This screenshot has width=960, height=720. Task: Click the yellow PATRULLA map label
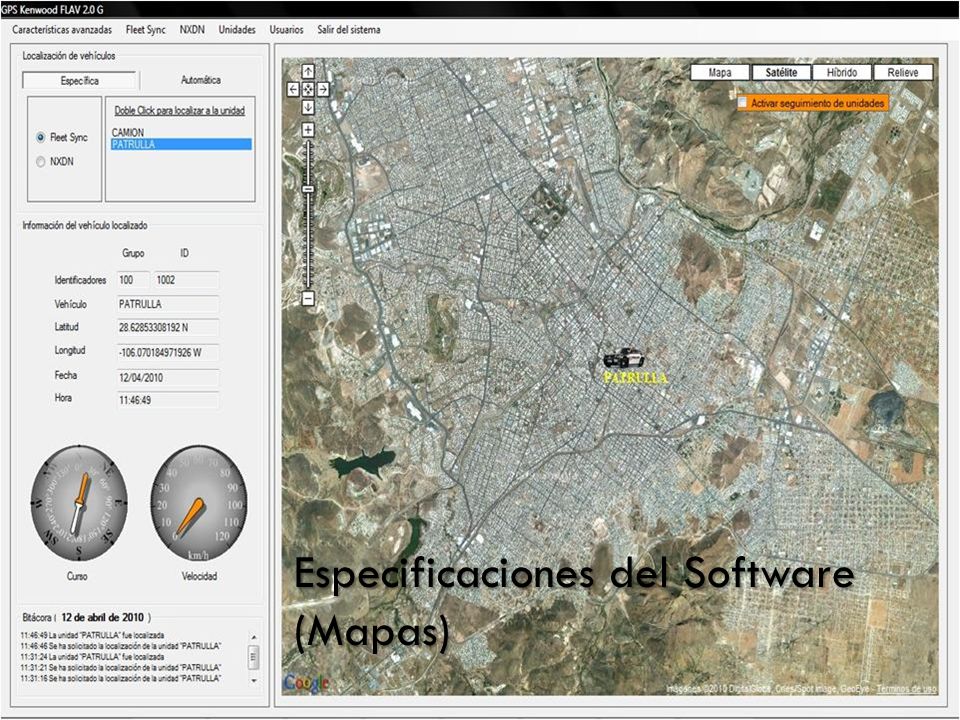coord(636,378)
